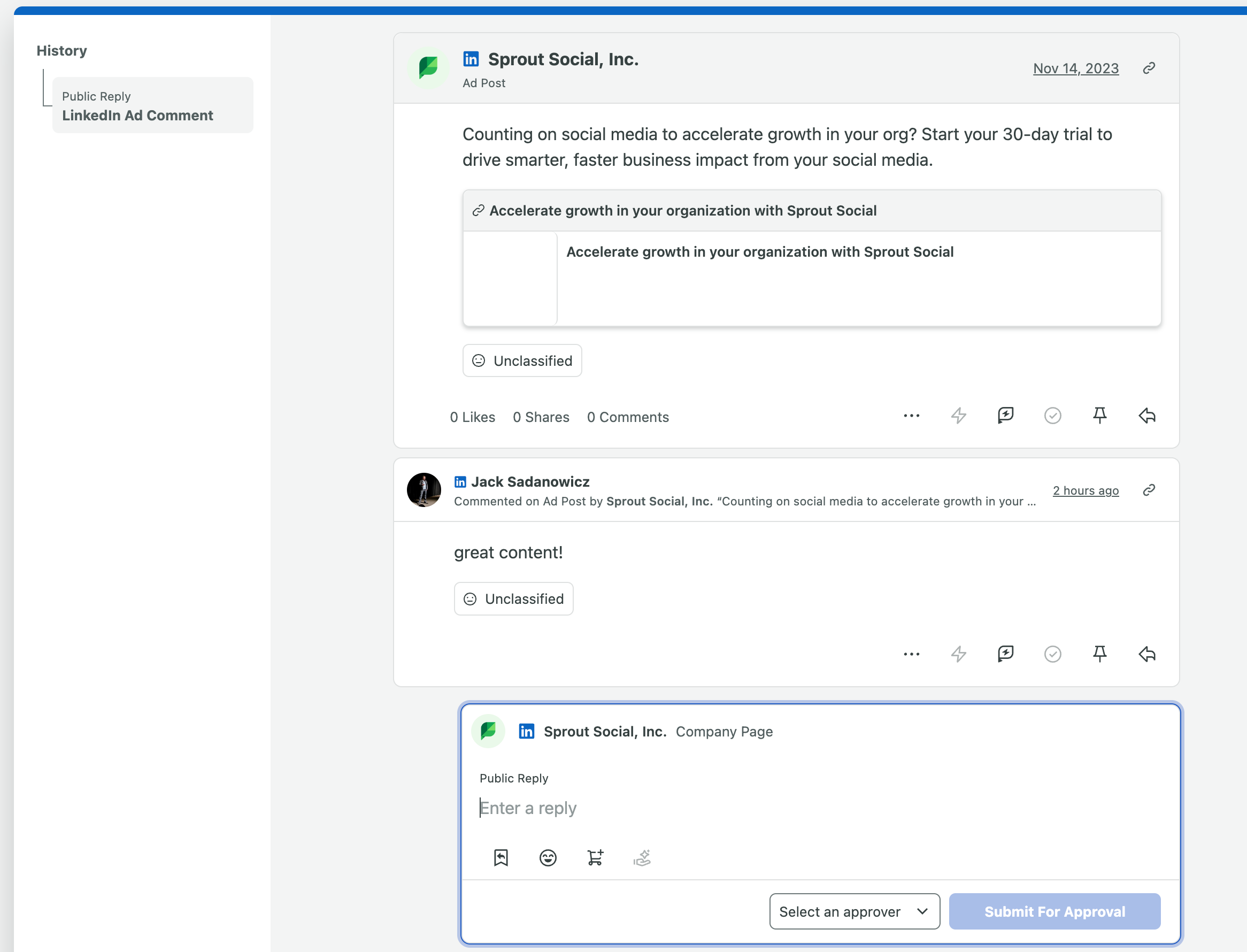Click Sprout leaf avatar in reply composer
This screenshot has height=952, width=1247.
point(488,731)
